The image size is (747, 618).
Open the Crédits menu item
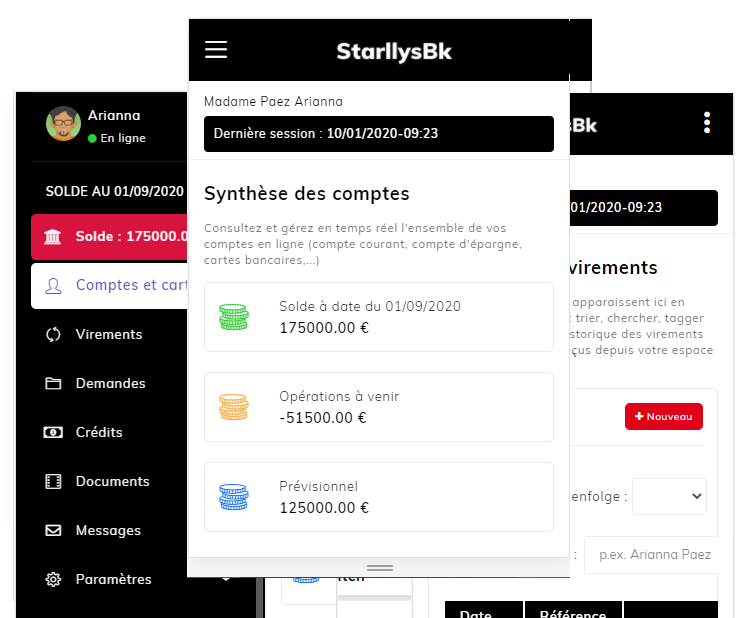99,433
